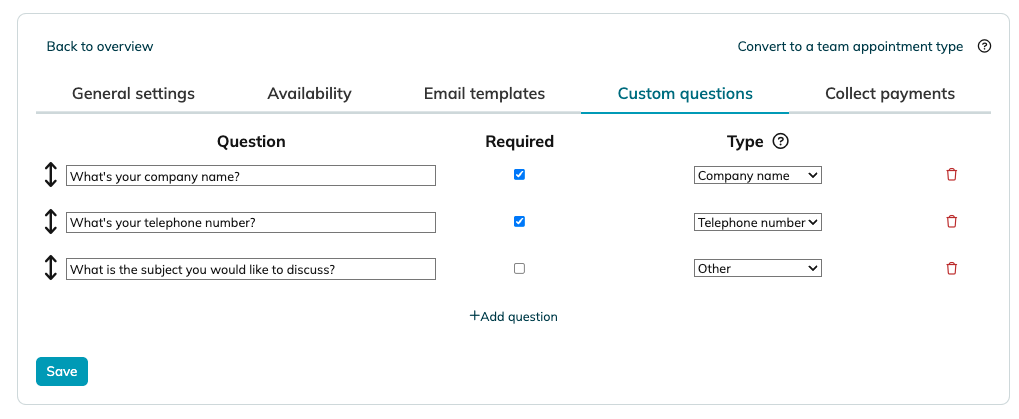This screenshot has width=1019, height=419.
Task: Open the Availability tab
Action: click(309, 94)
